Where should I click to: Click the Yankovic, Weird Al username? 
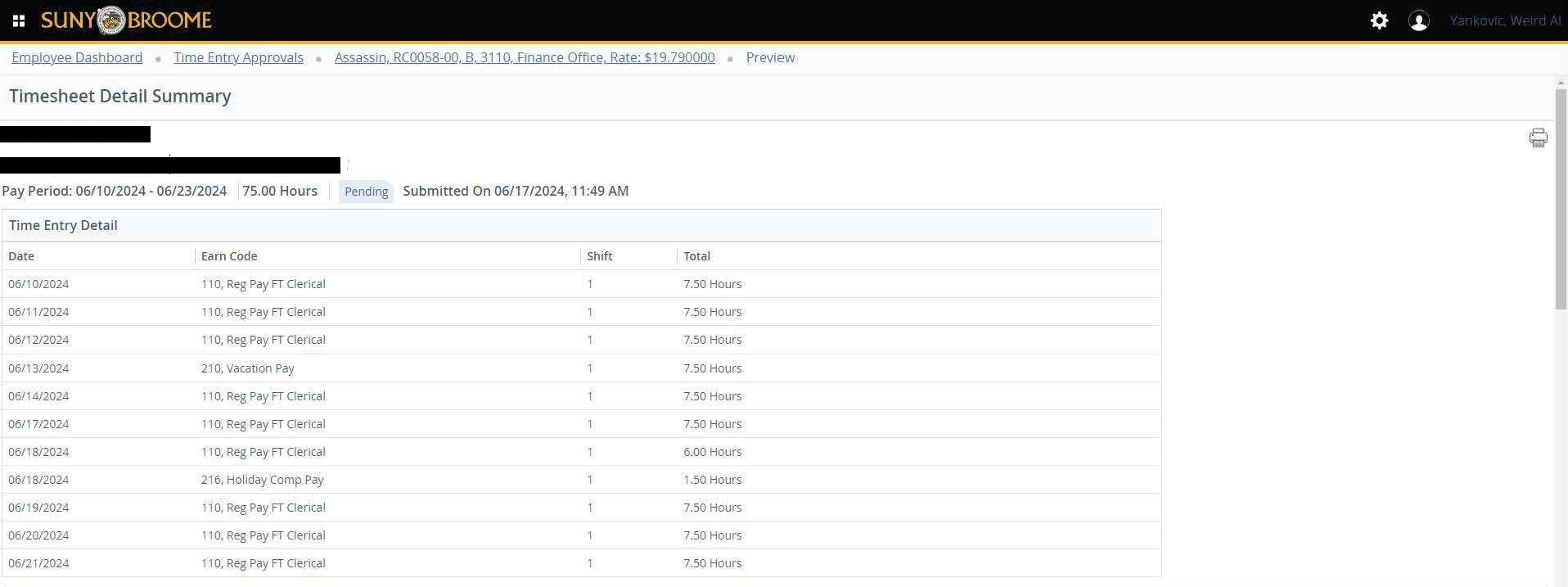(1504, 20)
